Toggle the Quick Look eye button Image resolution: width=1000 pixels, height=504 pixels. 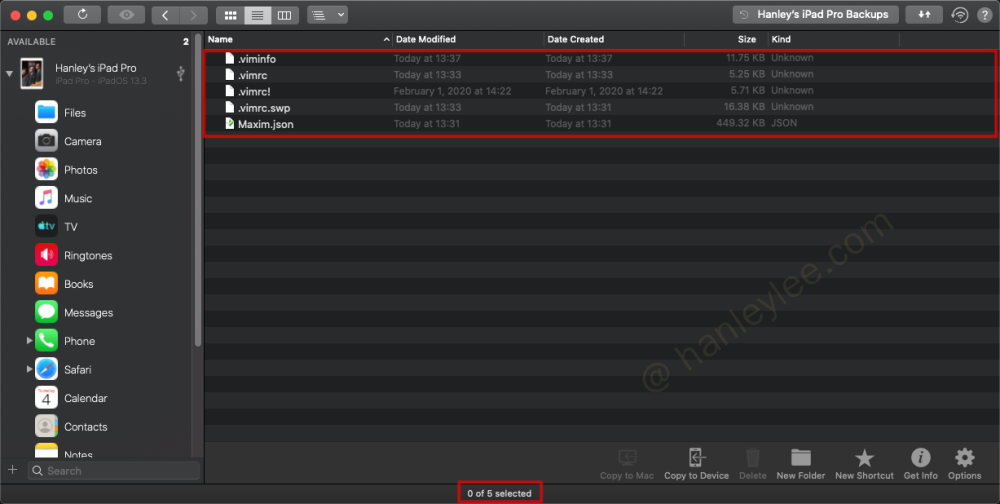126,15
